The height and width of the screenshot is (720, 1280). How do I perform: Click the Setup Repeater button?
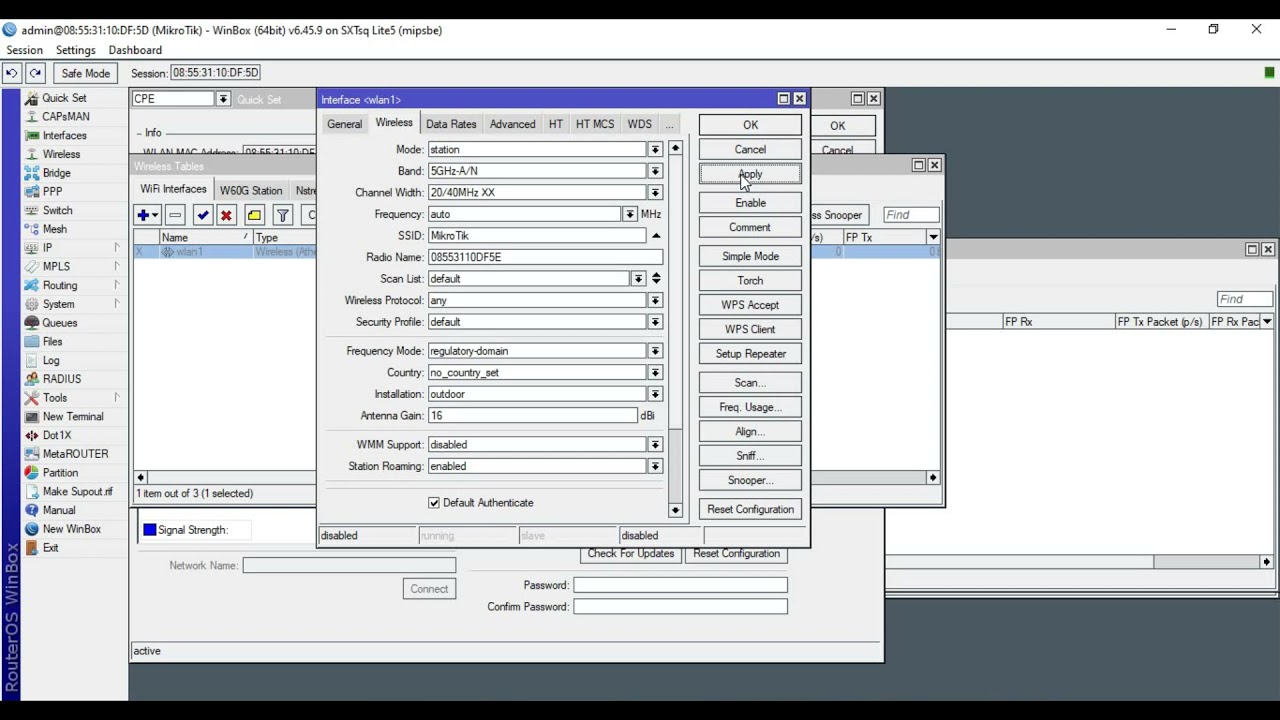pyautogui.click(x=750, y=354)
